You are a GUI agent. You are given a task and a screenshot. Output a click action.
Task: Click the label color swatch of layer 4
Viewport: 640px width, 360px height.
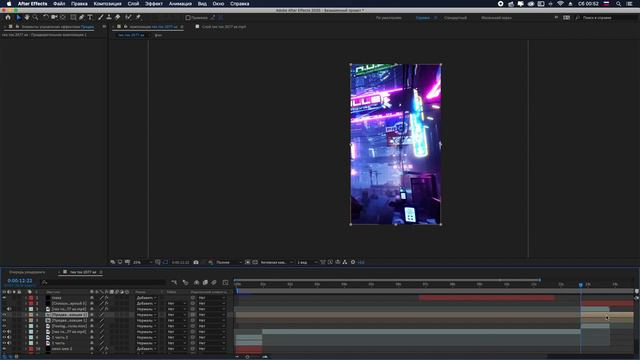pyautogui.click(x=31, y=315)
